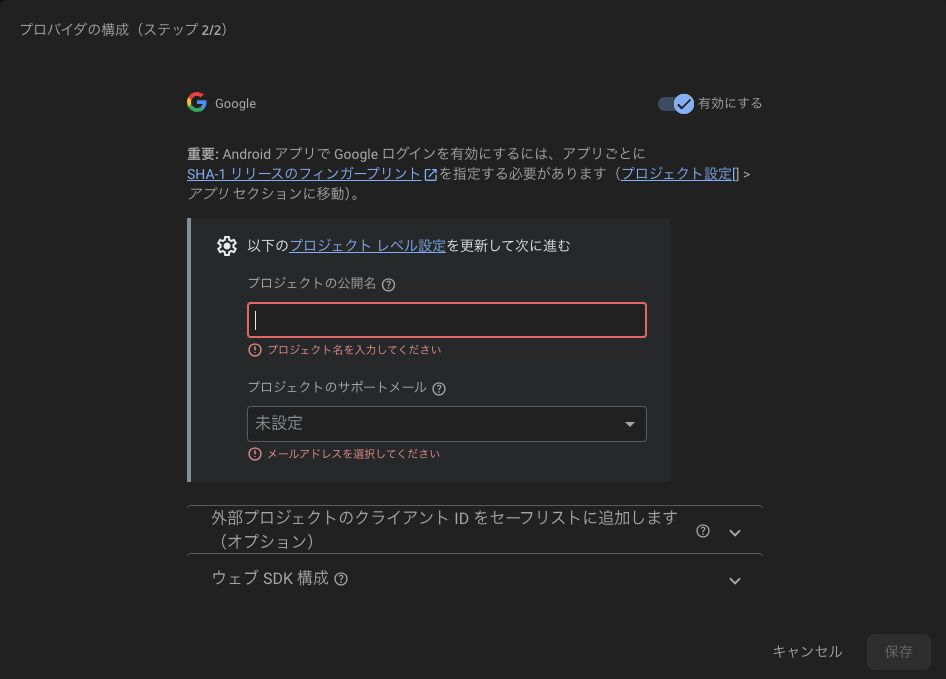Click the help icon next to ウェブ SDK 構成
The width and height of the screenshot is (946, 679).
pos(341,578)
